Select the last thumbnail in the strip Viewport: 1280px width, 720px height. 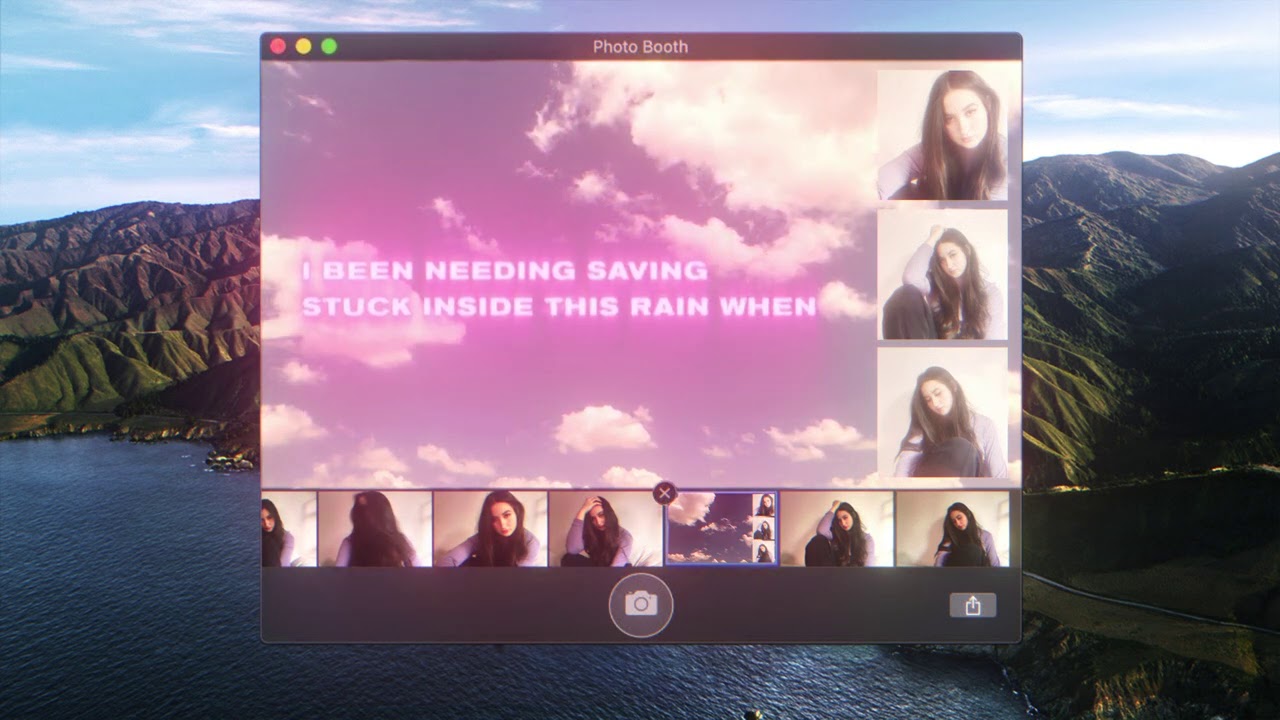(x=953, y=529)
